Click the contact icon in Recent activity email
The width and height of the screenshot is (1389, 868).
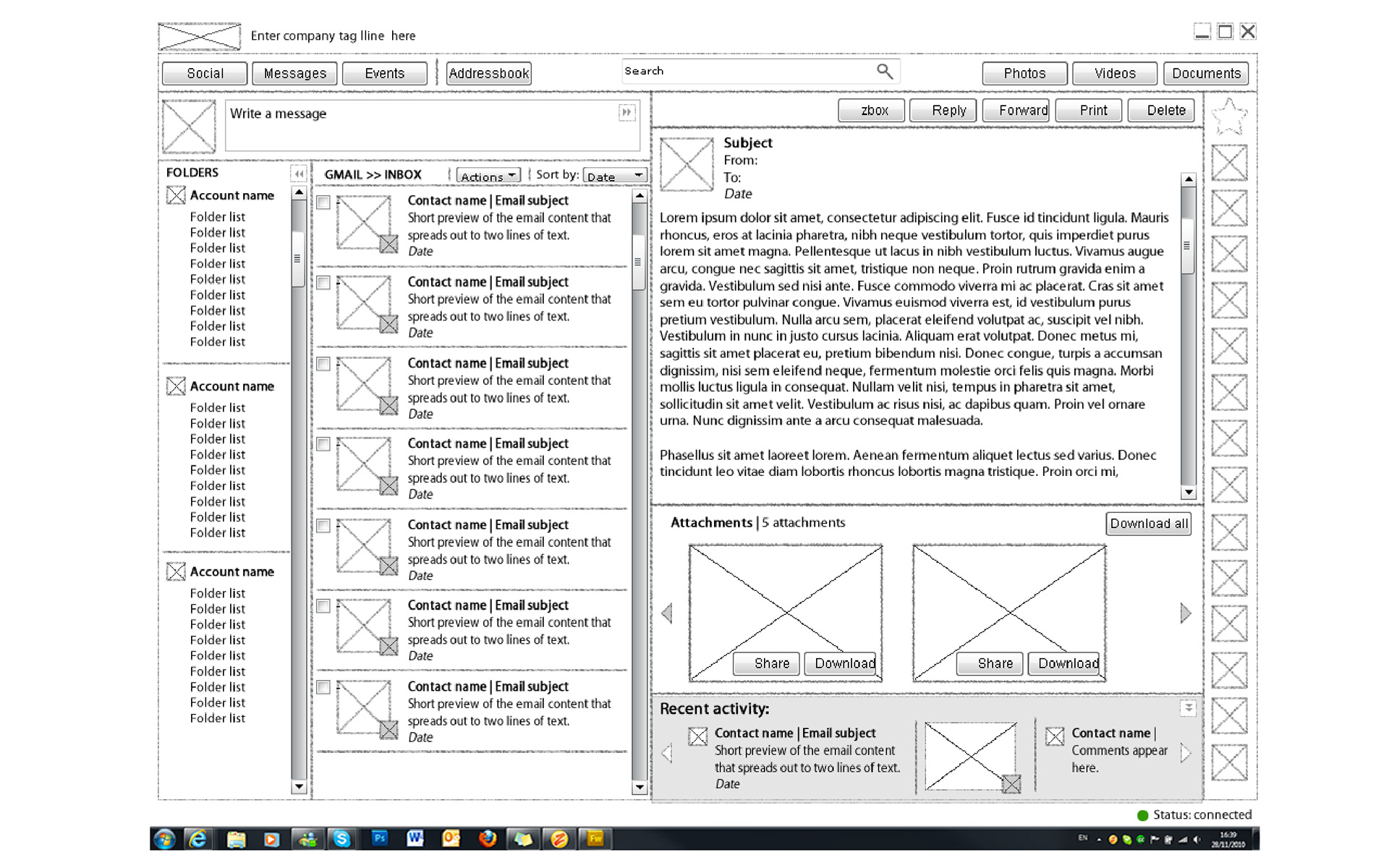pyautogui.click(x=697, y=736)
